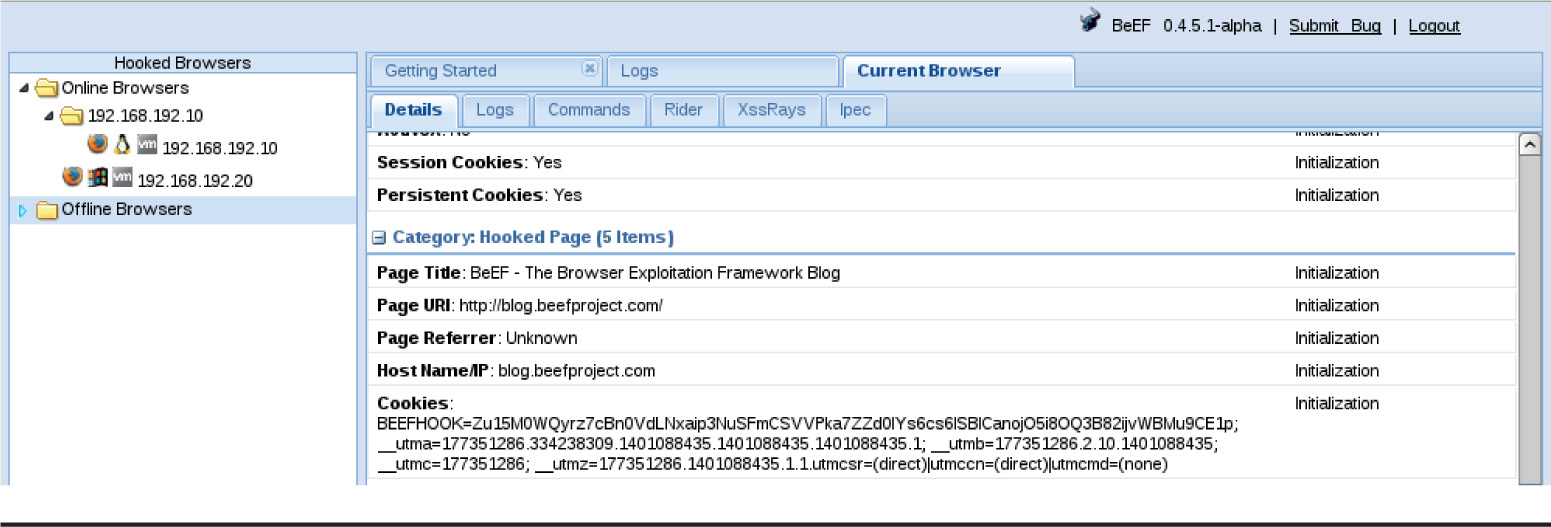
Task: Close the Getting Started tab
Action: (590, 69)
